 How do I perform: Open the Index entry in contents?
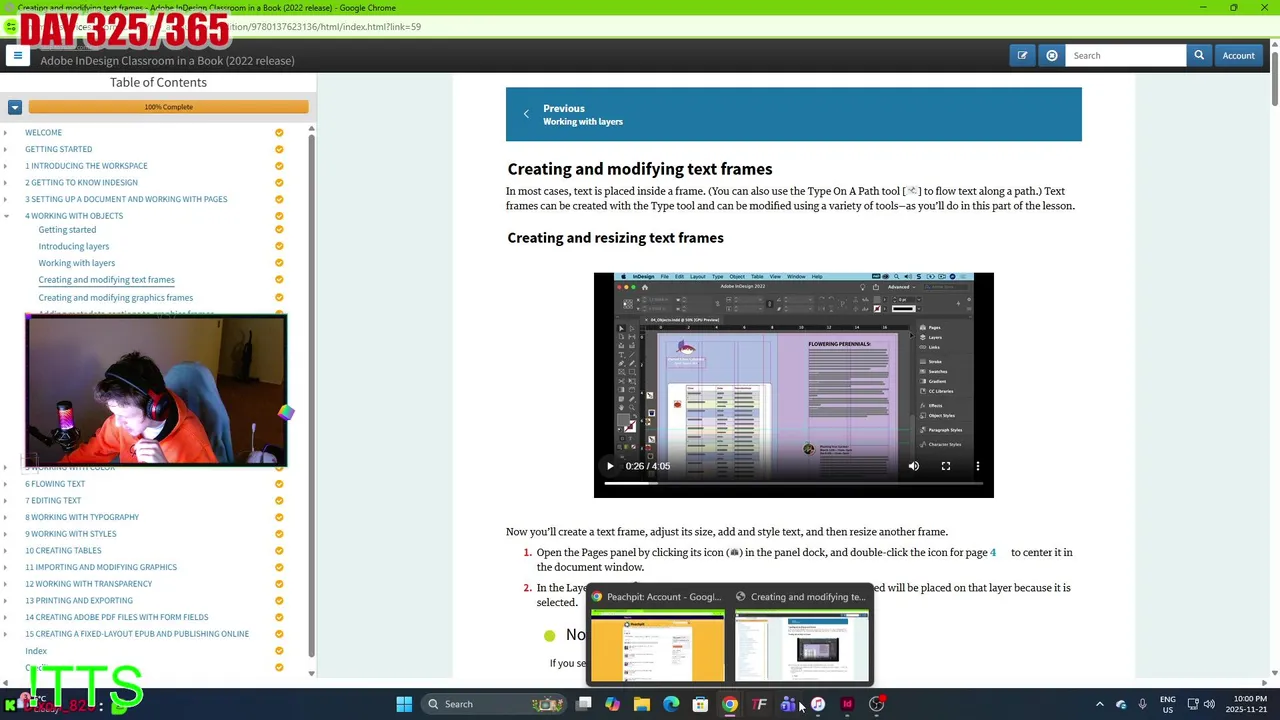(x=36, y=651)
